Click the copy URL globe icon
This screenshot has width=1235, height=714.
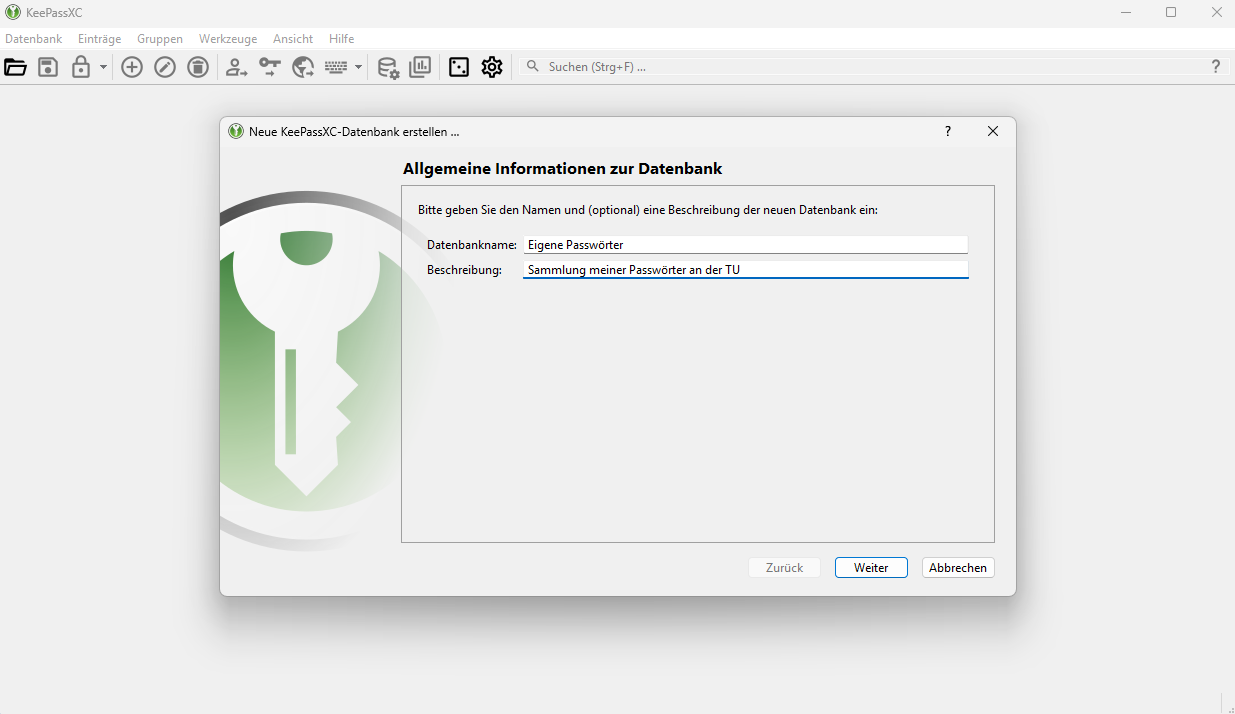click(303, 67)
